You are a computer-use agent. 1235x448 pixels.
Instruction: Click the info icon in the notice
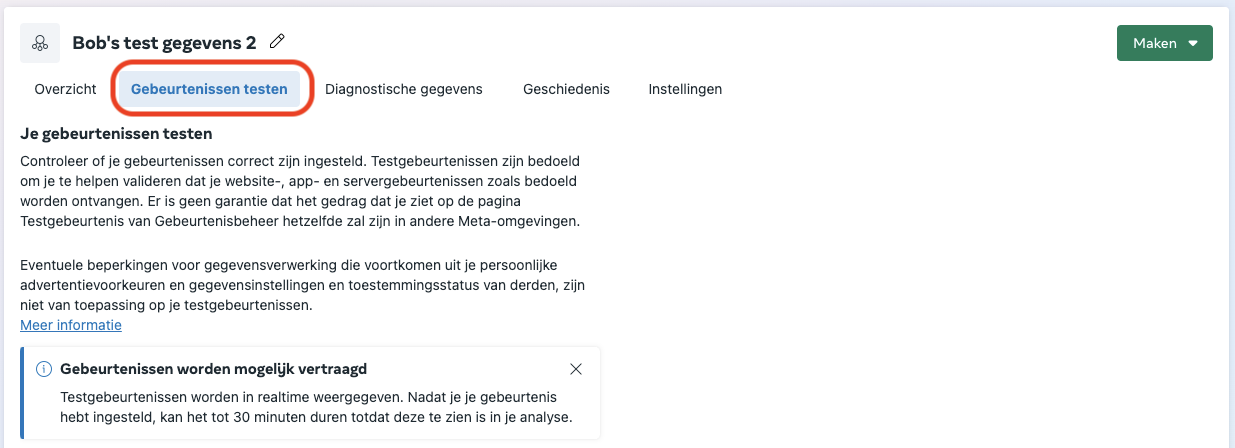[44, 369]
